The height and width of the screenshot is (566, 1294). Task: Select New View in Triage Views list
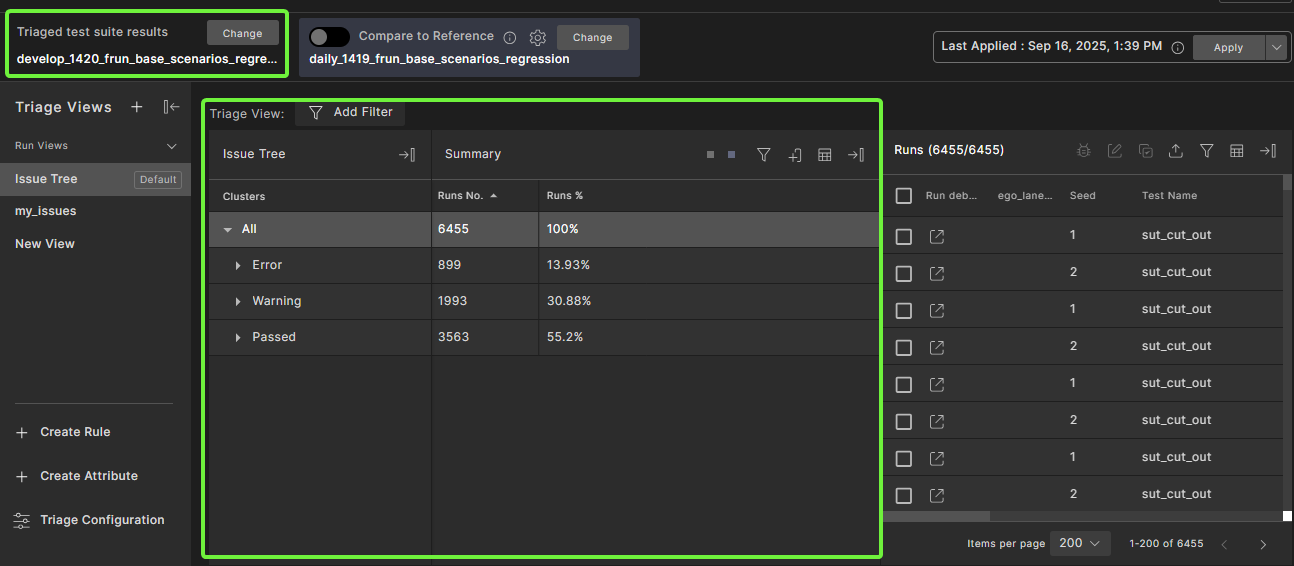[x=45, y=244]
